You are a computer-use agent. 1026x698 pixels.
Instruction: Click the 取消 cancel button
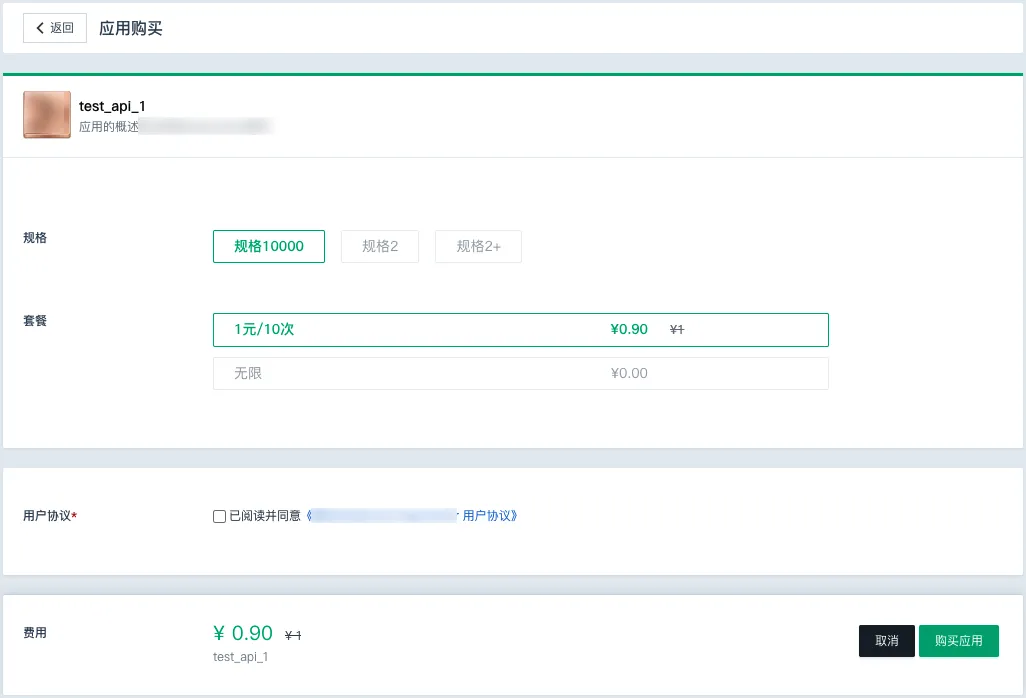point(887,641)
